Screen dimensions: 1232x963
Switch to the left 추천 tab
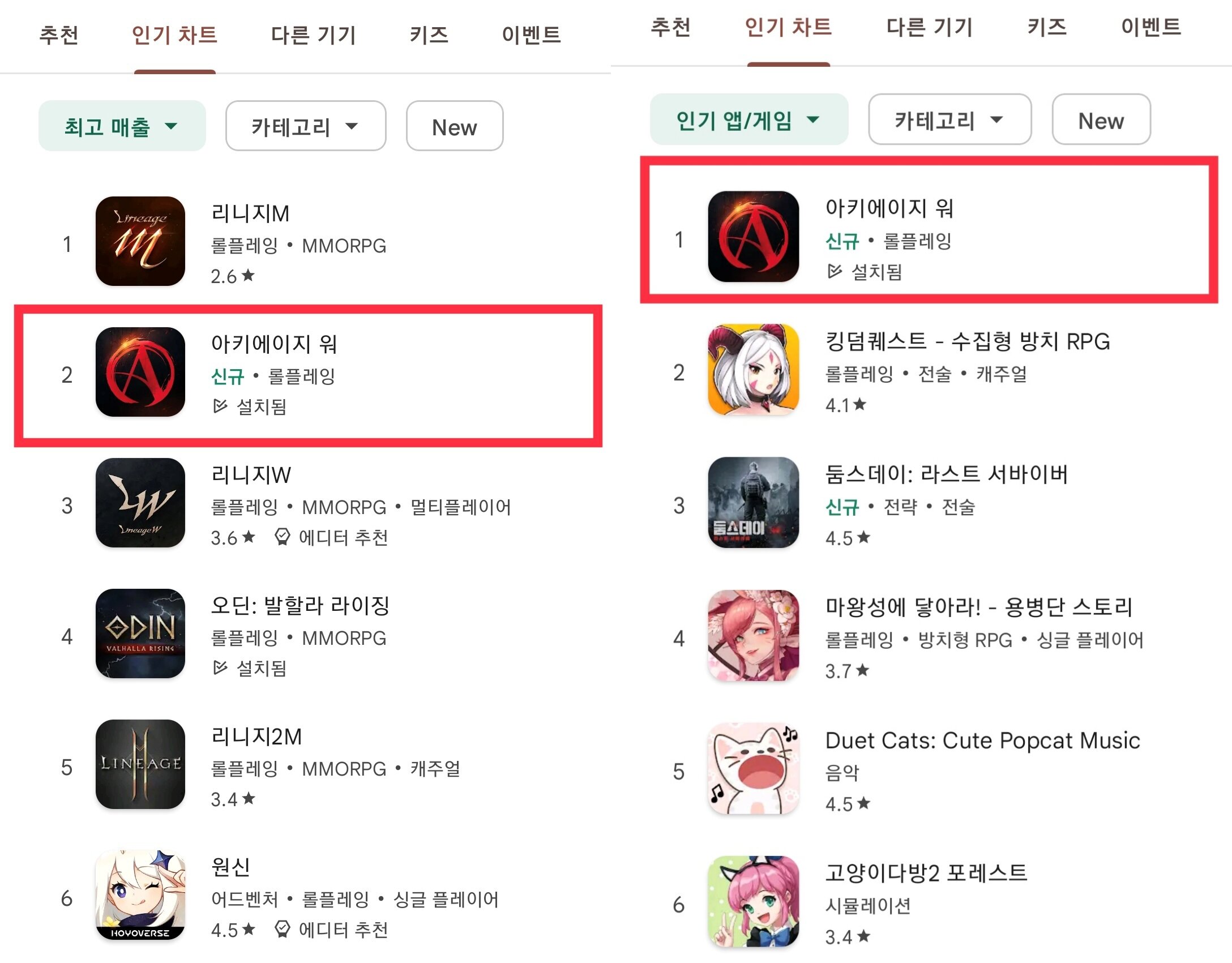point(59,35)
